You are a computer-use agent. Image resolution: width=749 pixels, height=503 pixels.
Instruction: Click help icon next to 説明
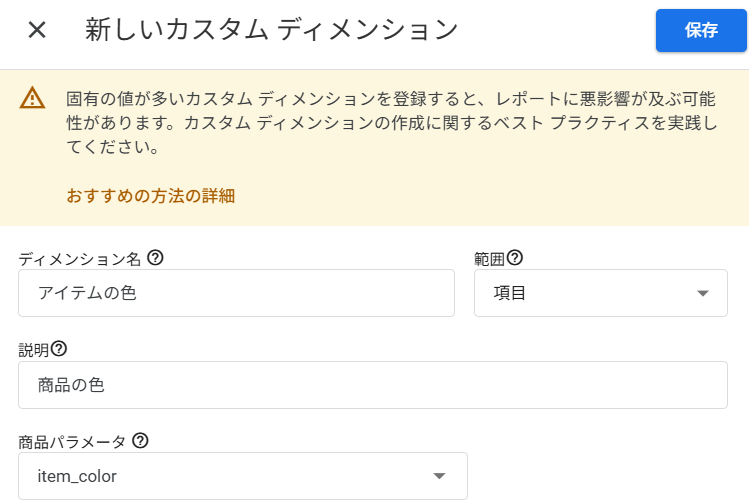pyautogui.click(x=59, y=349)
